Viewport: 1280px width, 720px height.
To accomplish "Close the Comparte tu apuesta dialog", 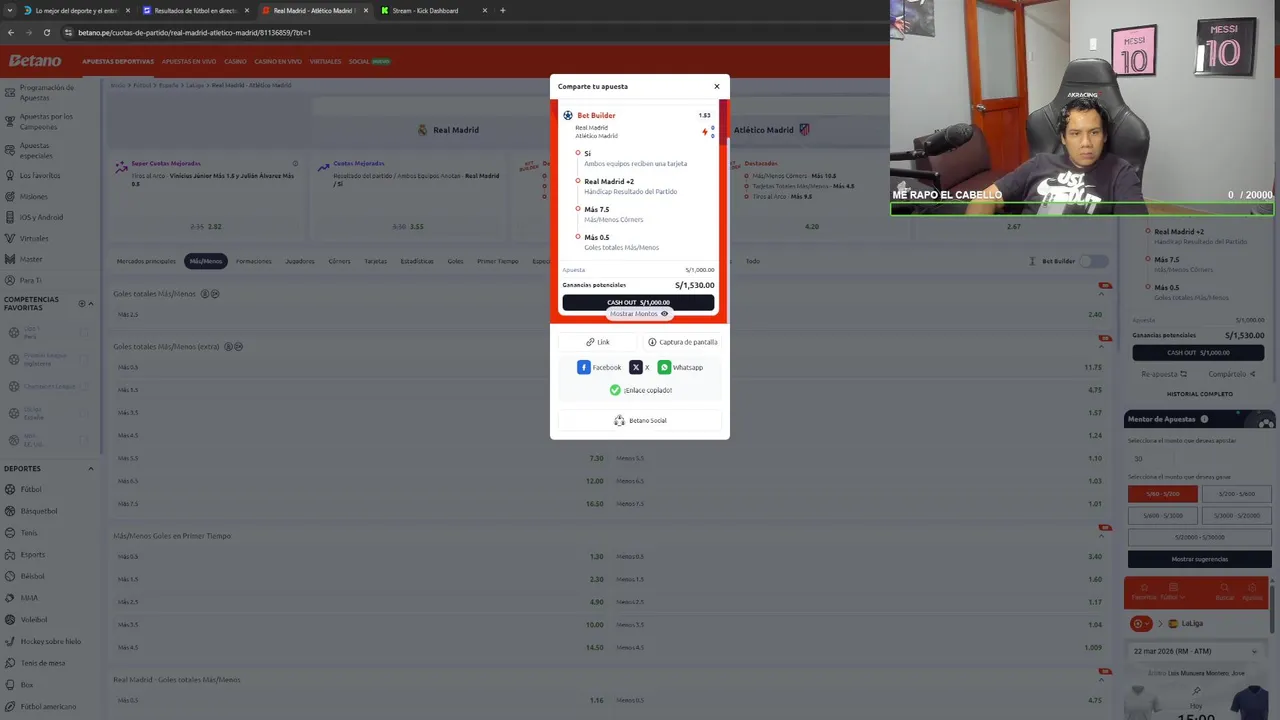I will [x=716, y=86].
